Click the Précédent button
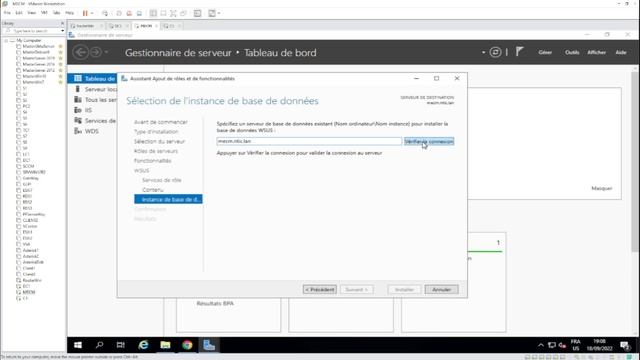This screenshot has width=640, height=360. pos(320,289)
